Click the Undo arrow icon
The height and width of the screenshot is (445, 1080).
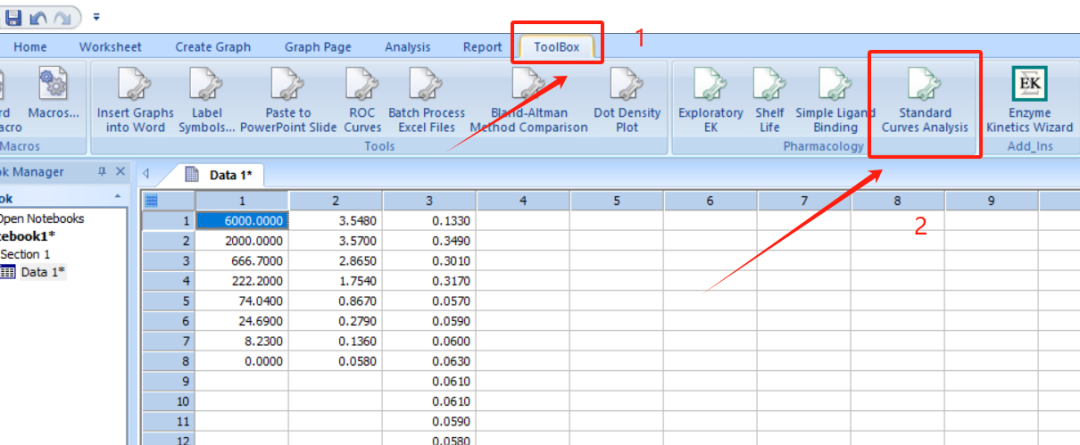click(38, 17)
